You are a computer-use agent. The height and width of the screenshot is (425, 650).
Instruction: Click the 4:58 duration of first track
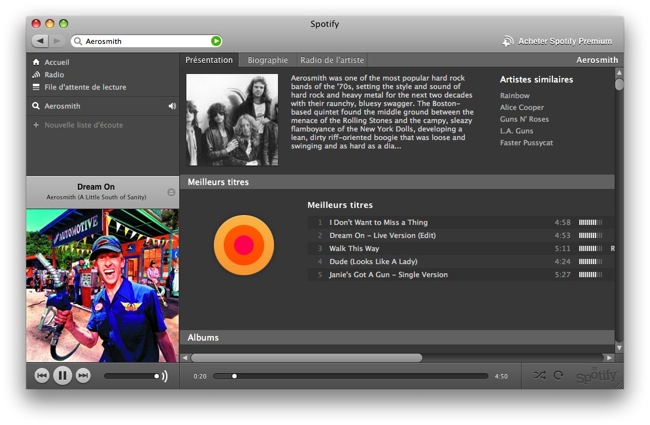(563, 222)
